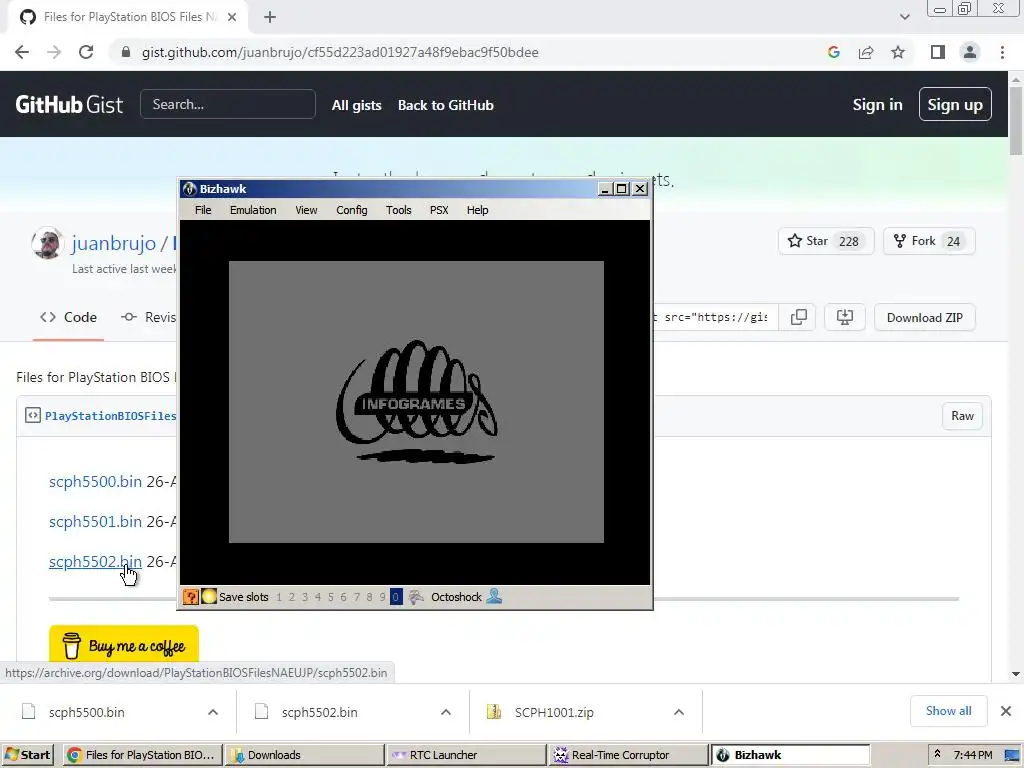The height and width of the screenshot is (768, 1024).
Task: Share this page via address bar icon
Action: click(x=866, y=52)
